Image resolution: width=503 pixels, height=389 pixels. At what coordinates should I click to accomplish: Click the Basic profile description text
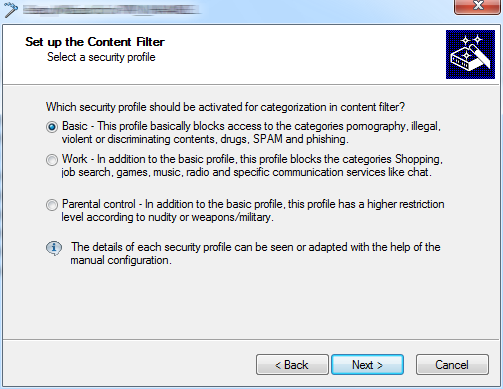pos(251,132)
